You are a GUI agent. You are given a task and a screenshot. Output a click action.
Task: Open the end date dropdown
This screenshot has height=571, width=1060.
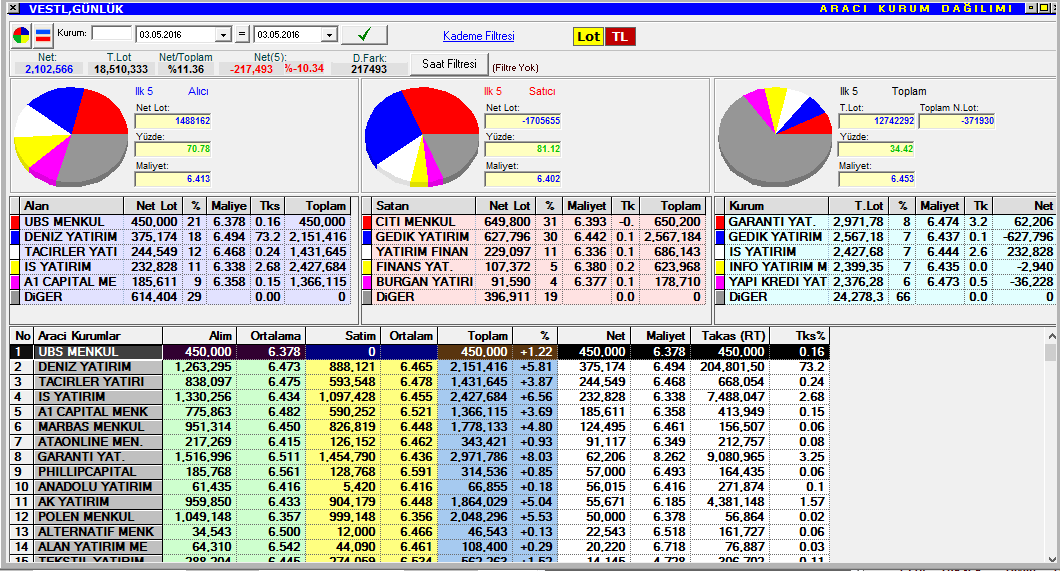coord(329,35)
